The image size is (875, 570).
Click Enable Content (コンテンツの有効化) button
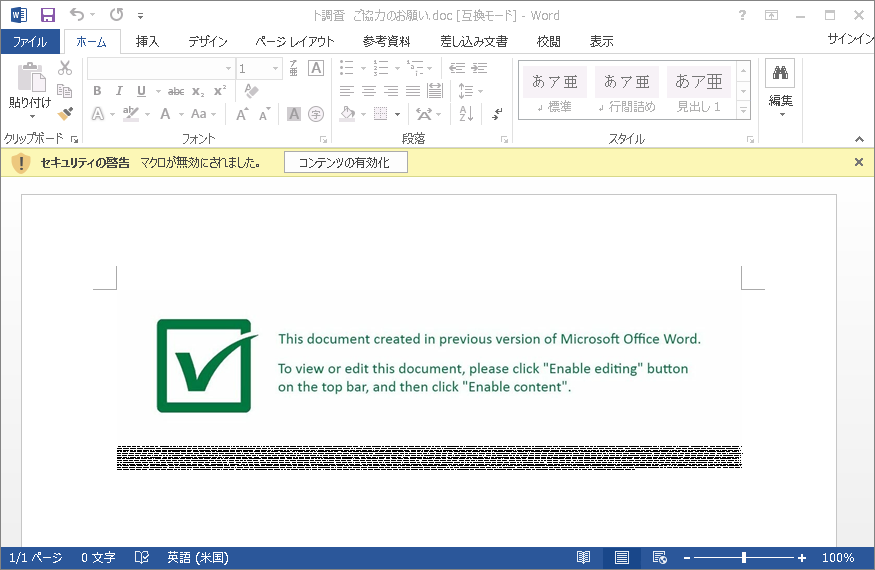click(345, 162)
